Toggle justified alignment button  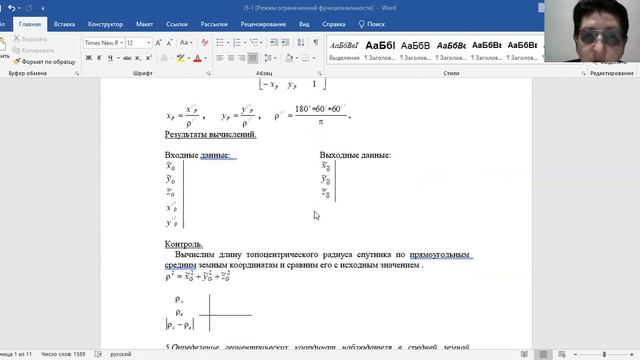pos(253,58)
